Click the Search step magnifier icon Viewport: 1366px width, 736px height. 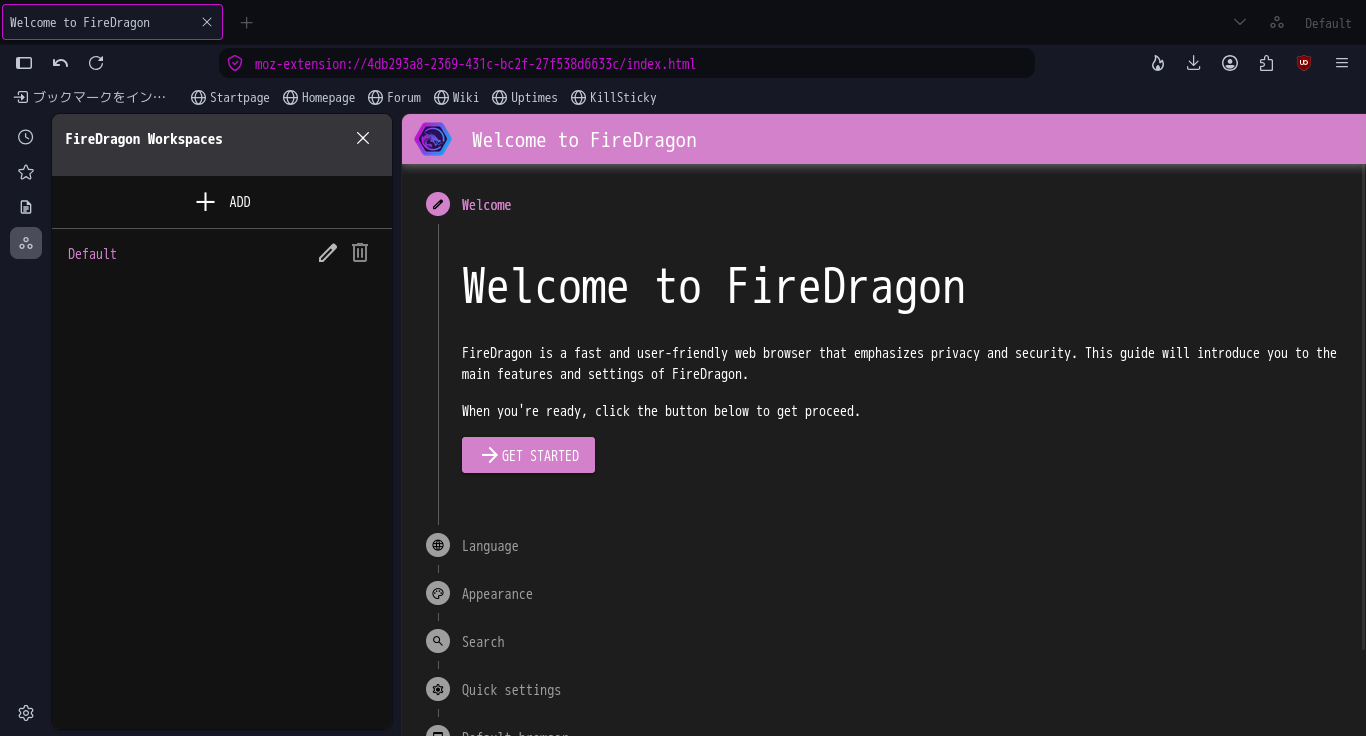[438, 641]
